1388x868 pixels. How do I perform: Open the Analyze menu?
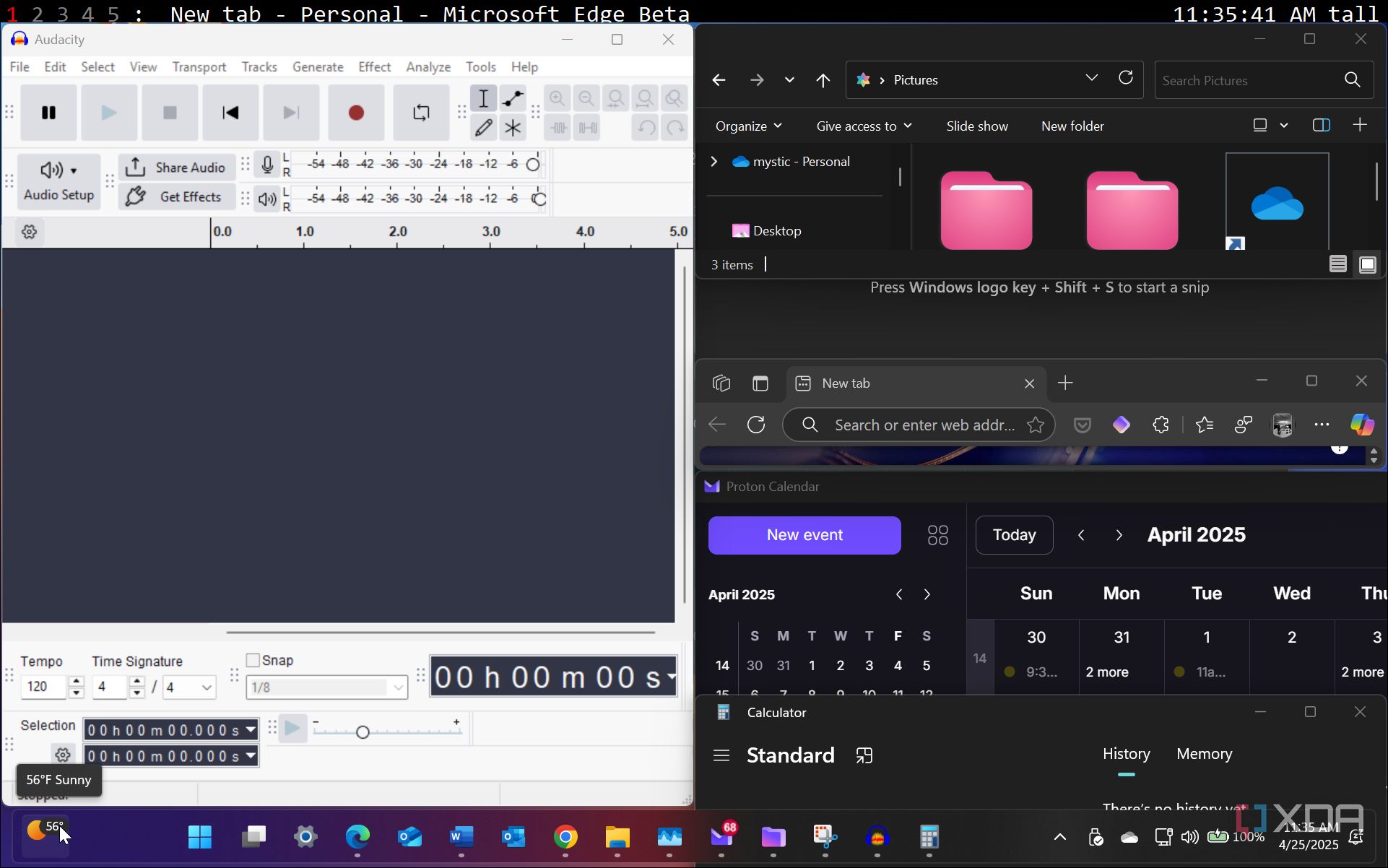(x=428, y=66)
